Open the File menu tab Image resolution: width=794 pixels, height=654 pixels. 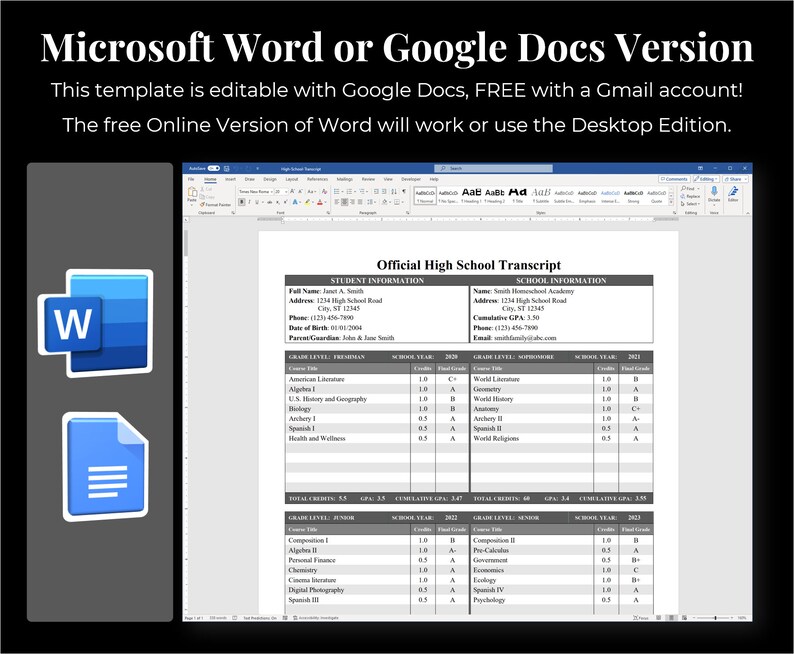coord(191,179)
